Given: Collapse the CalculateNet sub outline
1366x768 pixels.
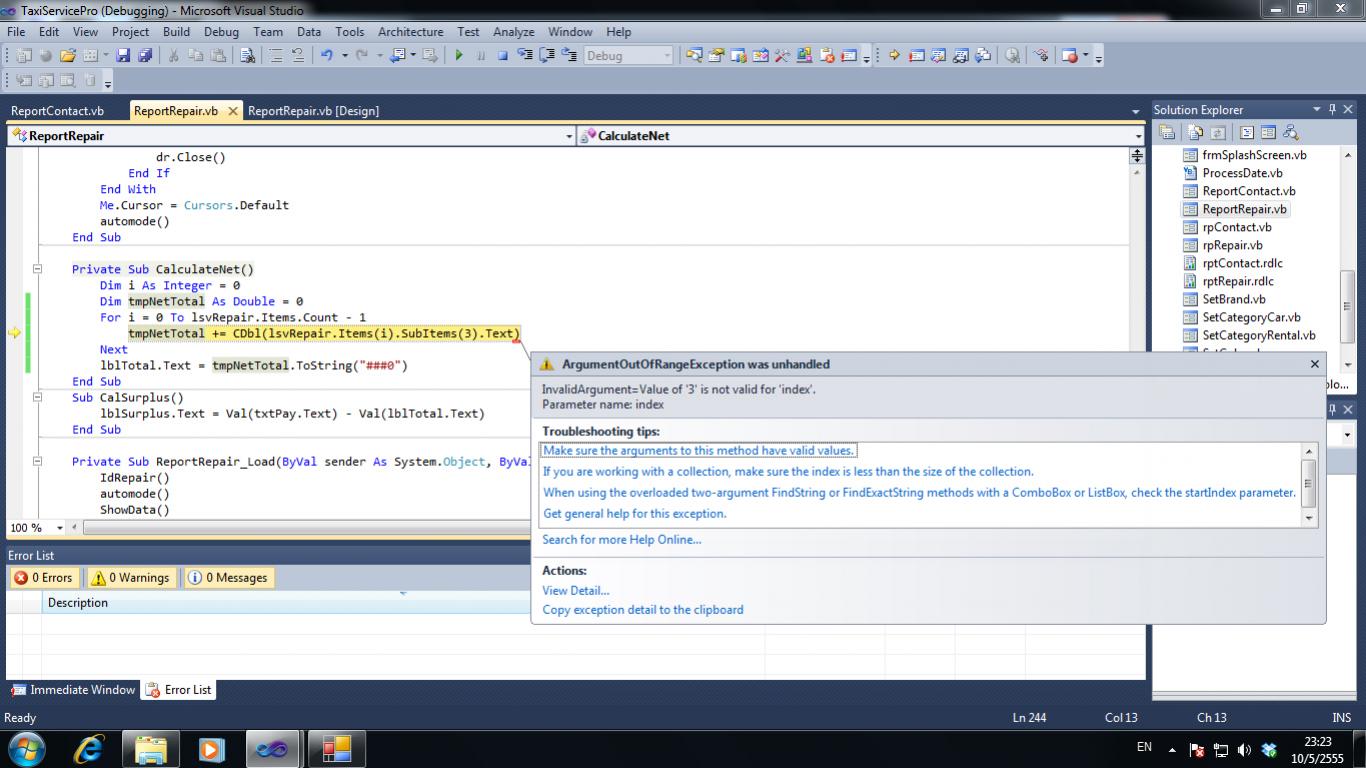Looking at the screenshot, I should click(37, 269).
